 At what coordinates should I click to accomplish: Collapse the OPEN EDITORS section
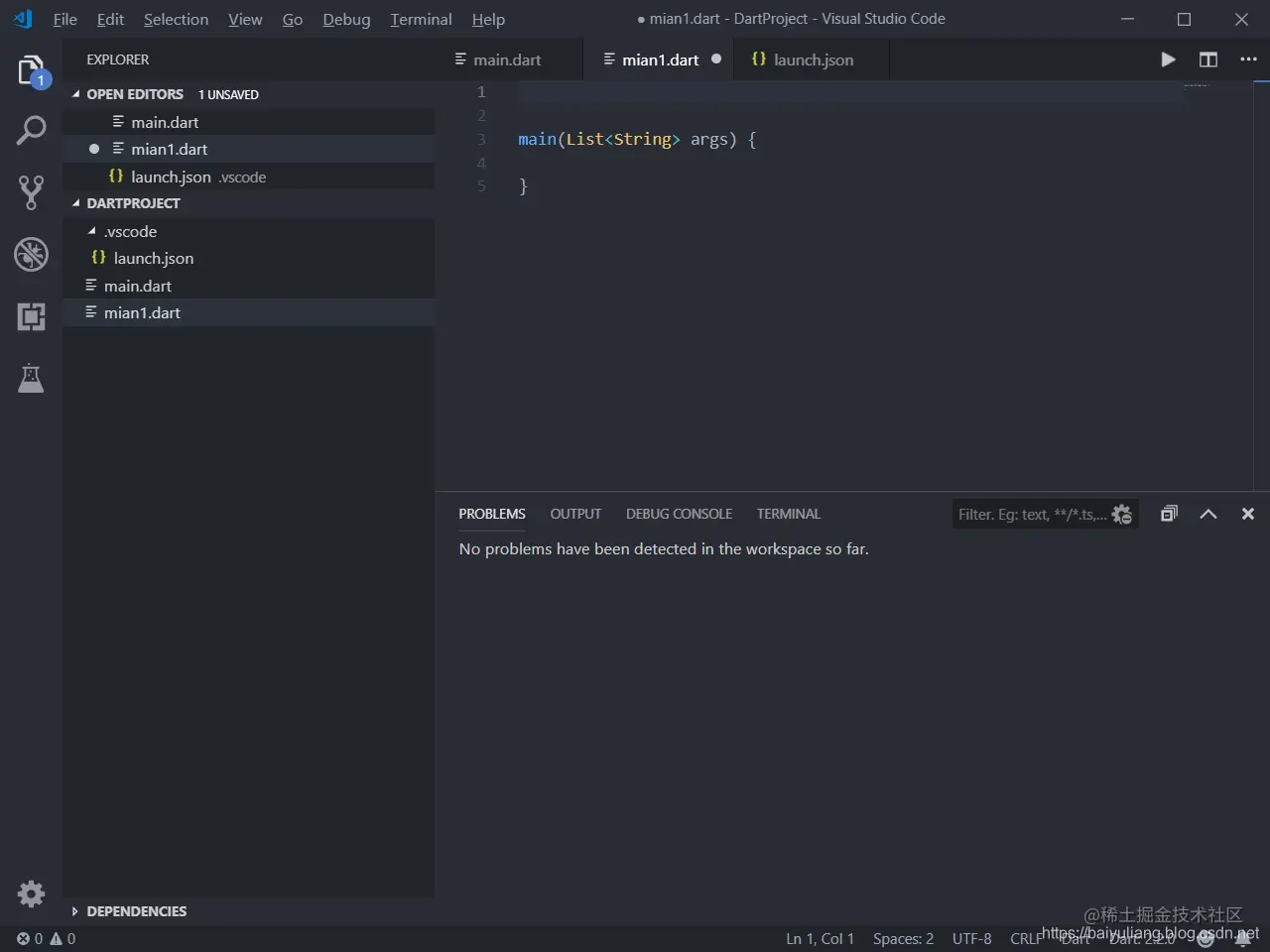point(76,94)
